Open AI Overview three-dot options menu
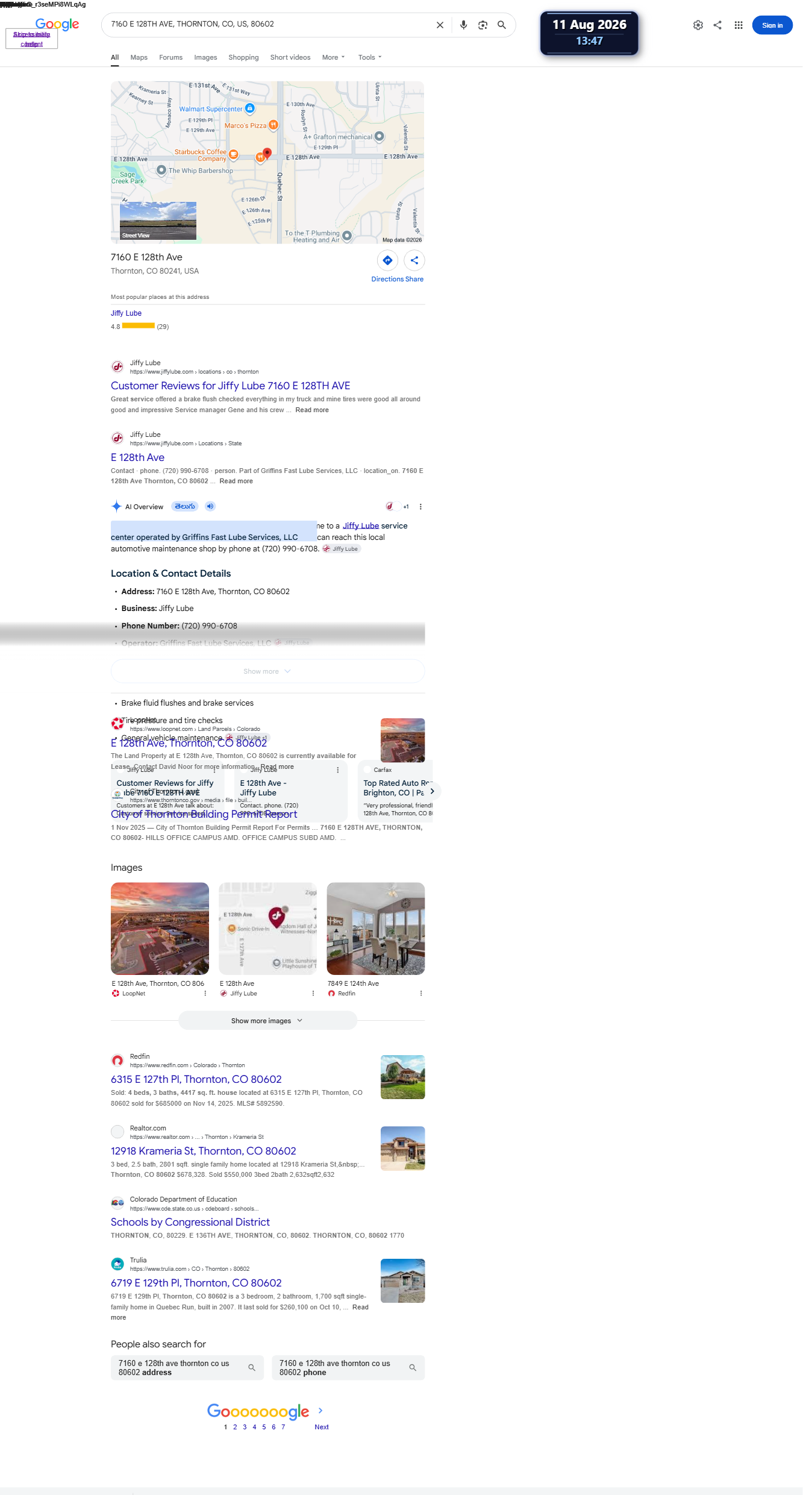Viewport: 812px width, 1495px height. coord(420,507)
